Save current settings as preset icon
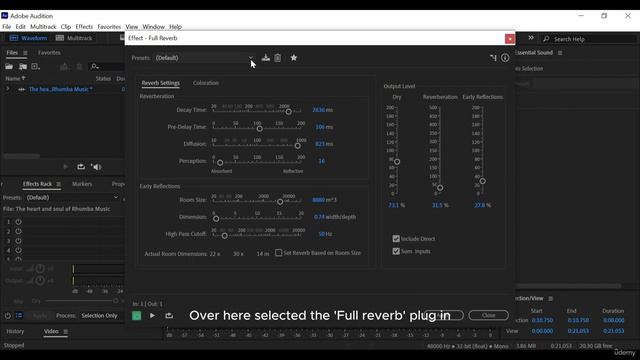This screenshot has width=640, height=360. tap(266, 58)
